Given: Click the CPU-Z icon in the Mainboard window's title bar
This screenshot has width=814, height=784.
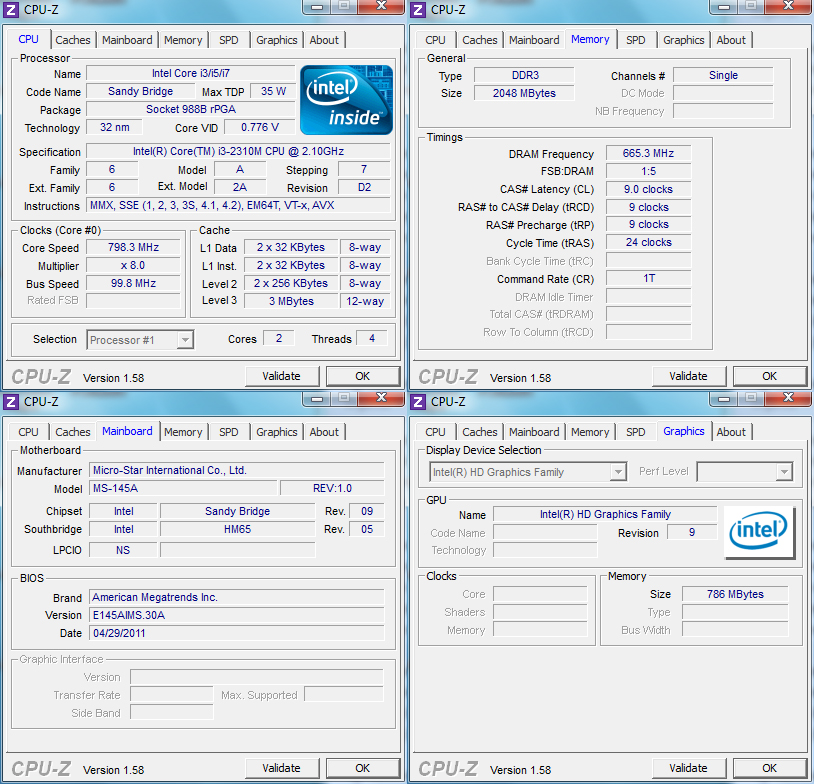Looking at the screenshot, I should pos(11,401).
